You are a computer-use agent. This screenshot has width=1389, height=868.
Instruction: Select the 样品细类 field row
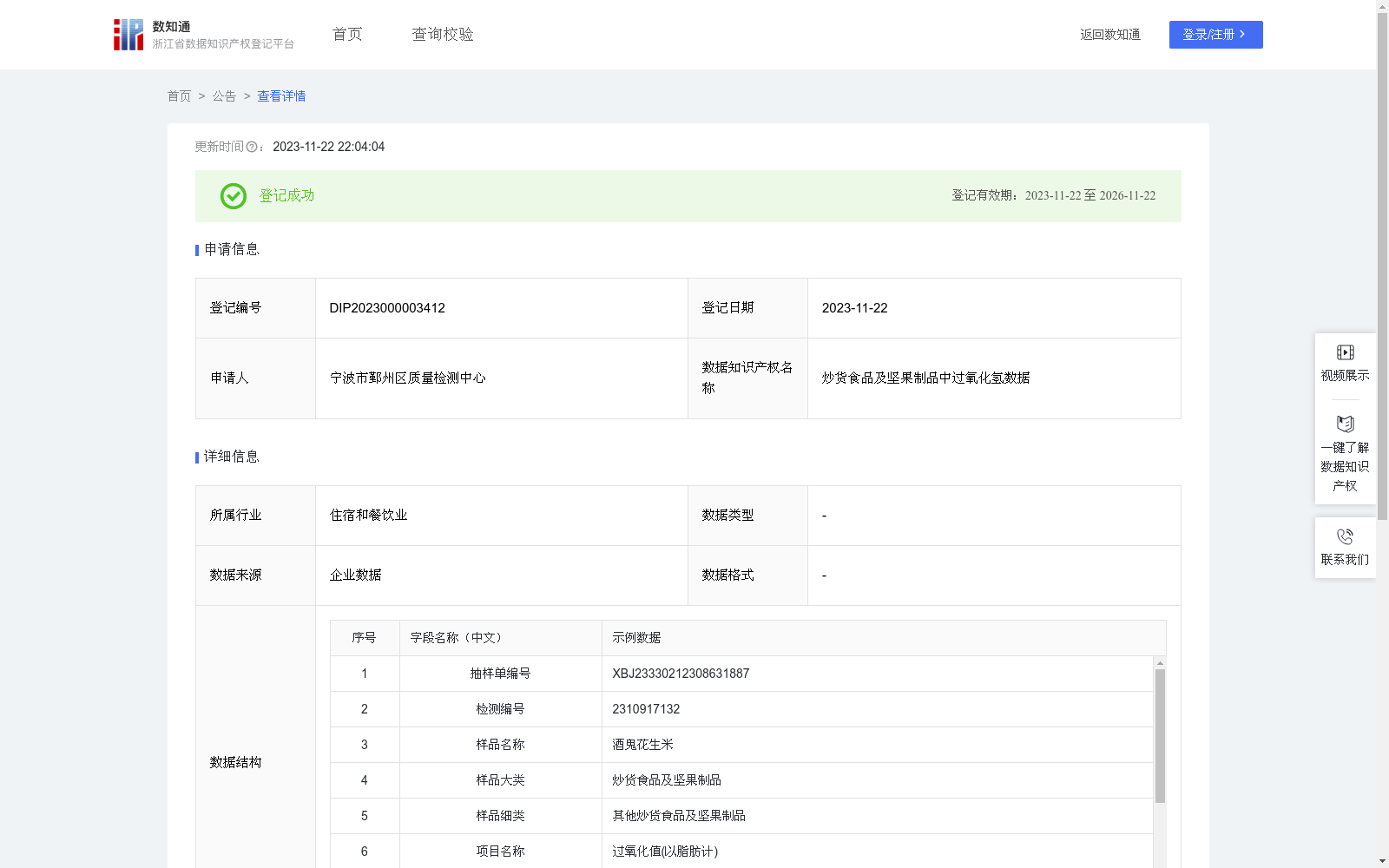[500, 816]
